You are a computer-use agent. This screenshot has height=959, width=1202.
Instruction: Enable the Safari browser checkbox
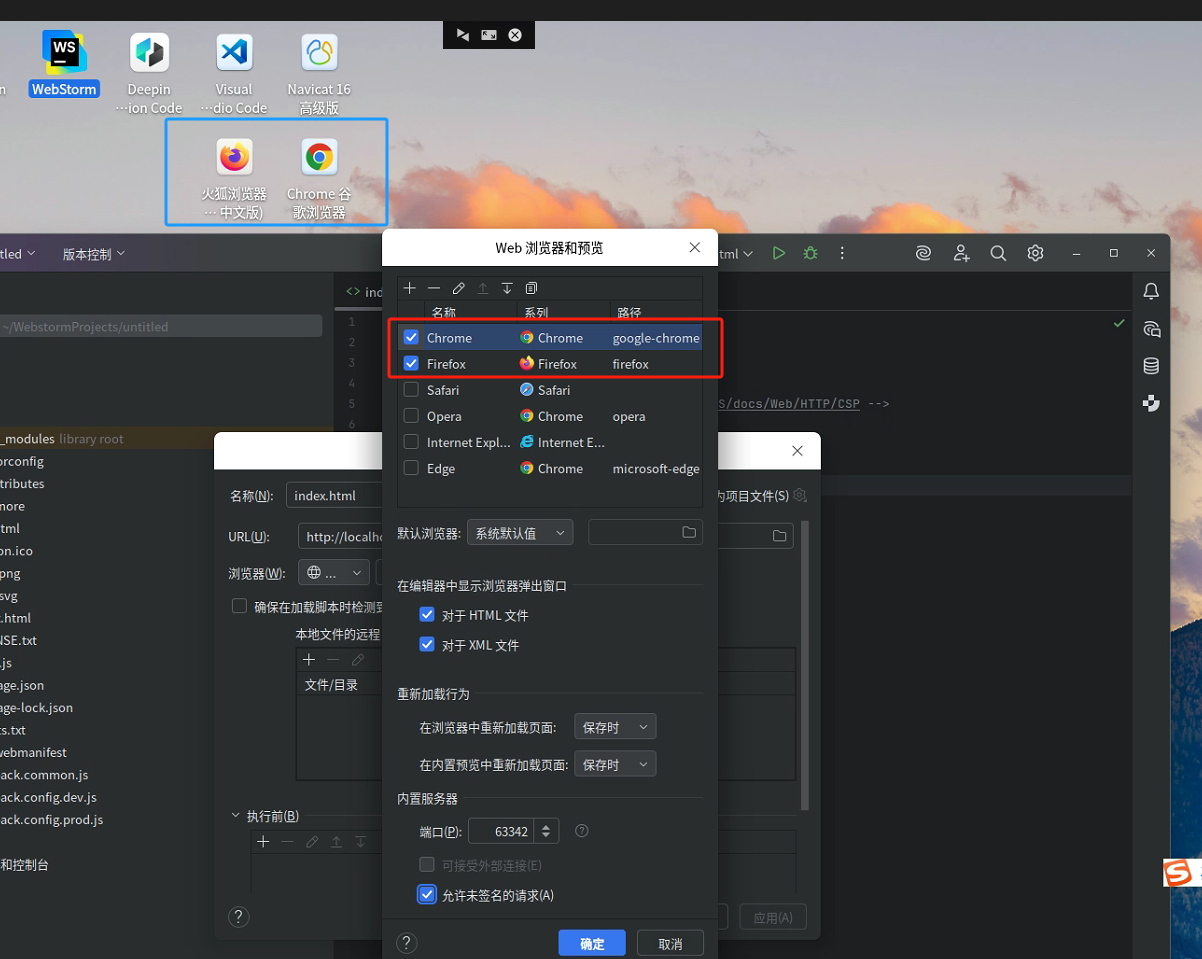[x=411, y=390]
